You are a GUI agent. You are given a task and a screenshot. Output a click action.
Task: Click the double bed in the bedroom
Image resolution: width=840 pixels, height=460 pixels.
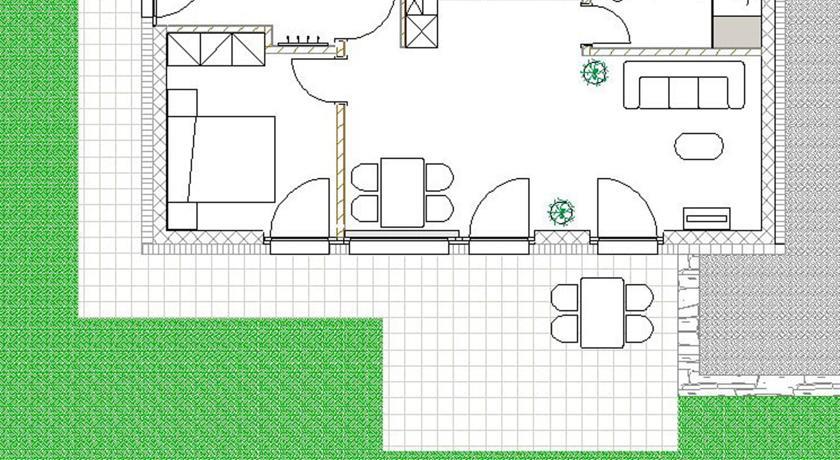coord(222,159)
